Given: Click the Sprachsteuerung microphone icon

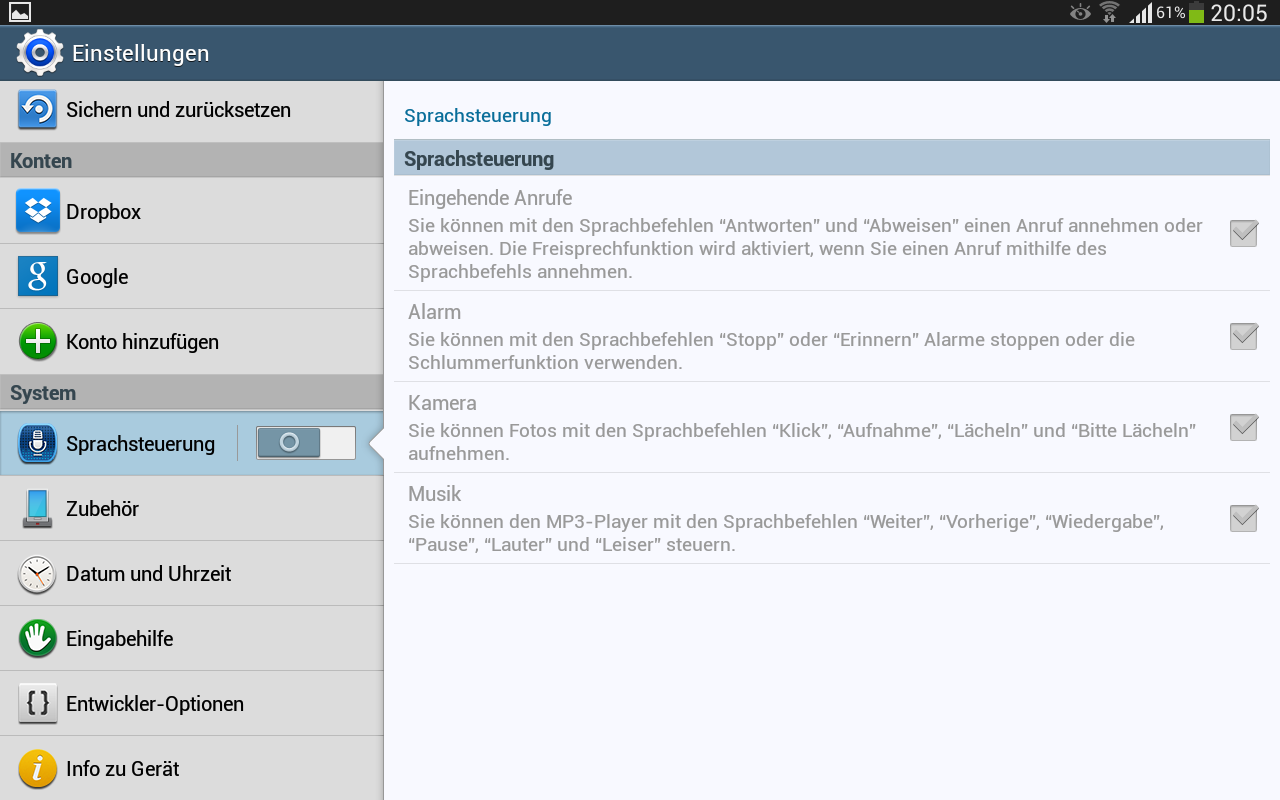Looking at the screenshot, I should (37, 444).
